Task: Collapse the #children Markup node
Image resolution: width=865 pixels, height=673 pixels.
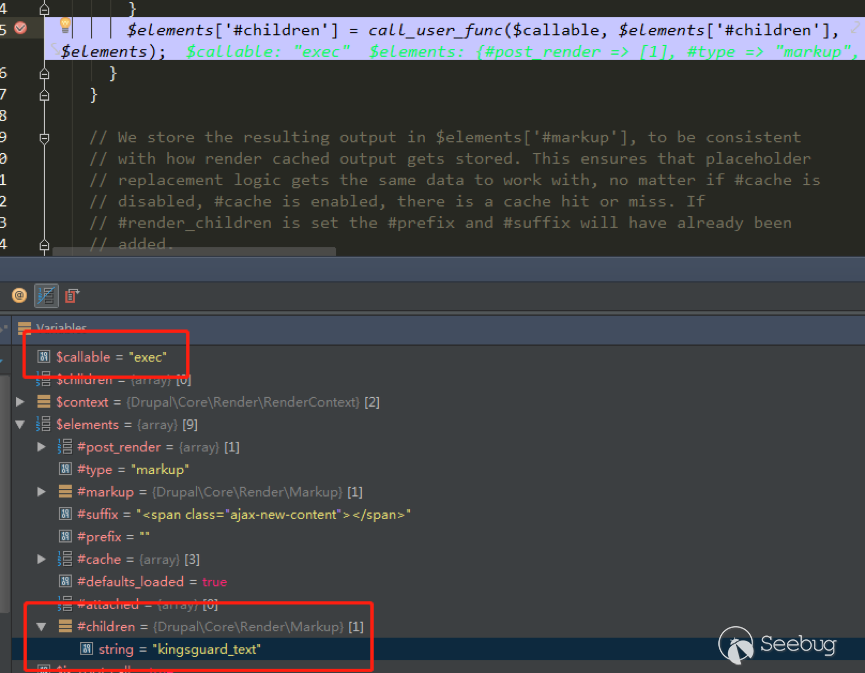Action: [x=41, y=627]
